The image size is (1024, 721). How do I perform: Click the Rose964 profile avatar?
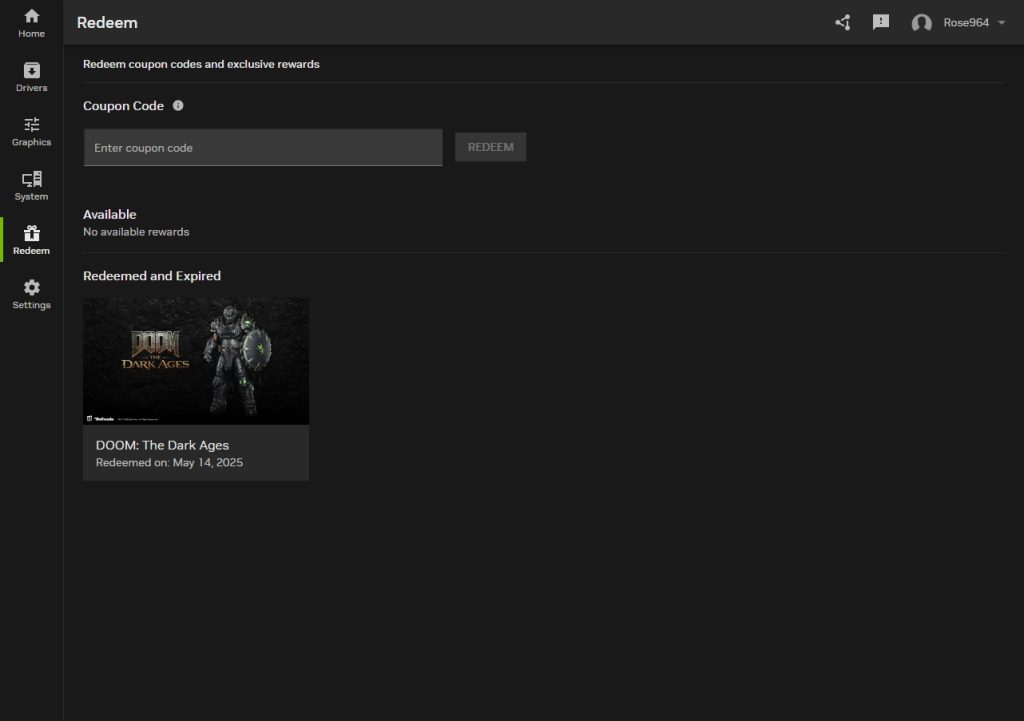(921, 24)
